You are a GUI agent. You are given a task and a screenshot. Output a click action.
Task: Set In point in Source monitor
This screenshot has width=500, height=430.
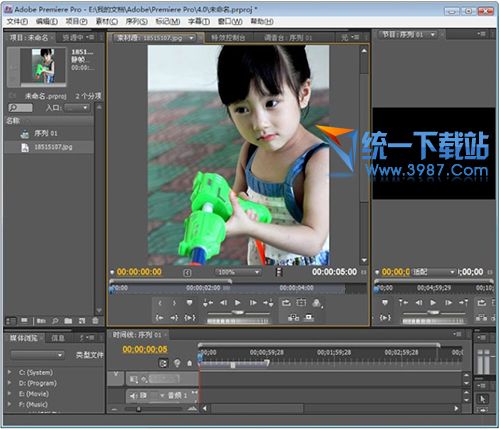[x=160, y=303]
